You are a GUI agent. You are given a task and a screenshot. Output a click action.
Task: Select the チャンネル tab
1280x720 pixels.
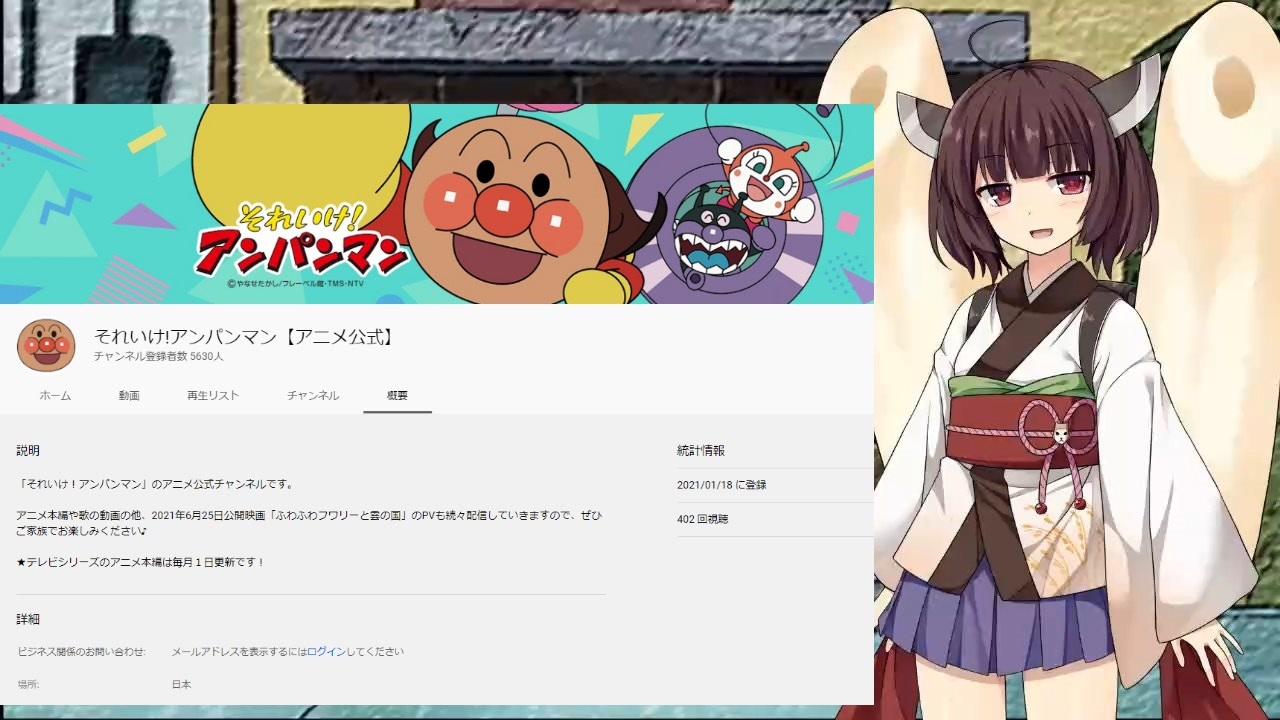(313, 395)
